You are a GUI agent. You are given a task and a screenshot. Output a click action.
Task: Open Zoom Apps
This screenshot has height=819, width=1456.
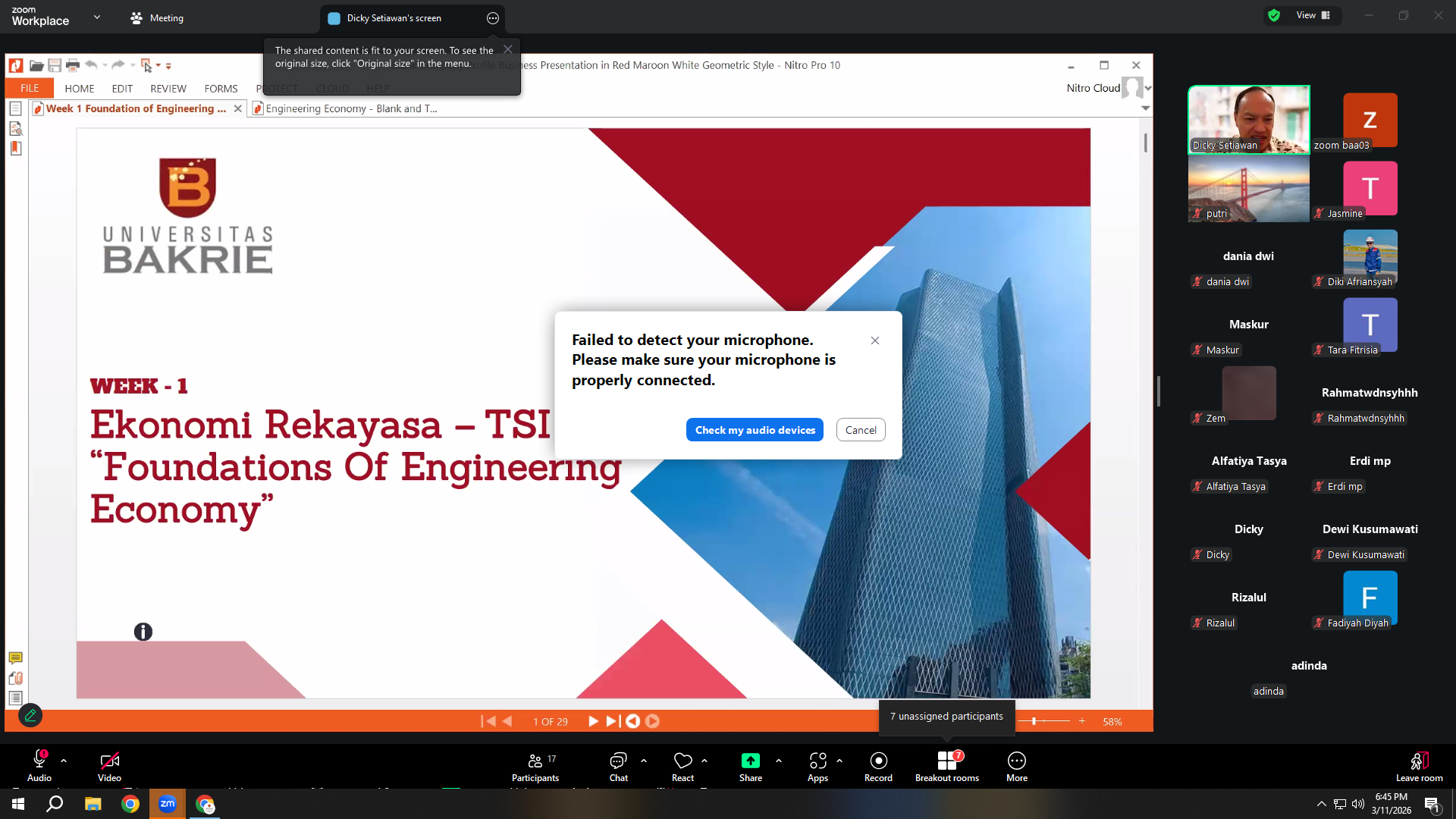[x=817, y=766]
